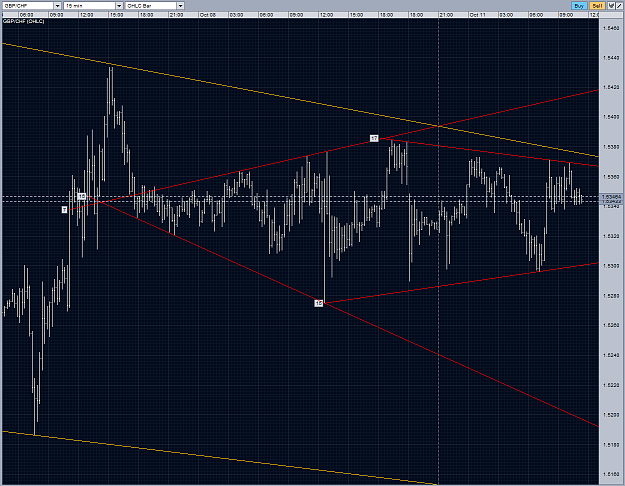Click the current price label on price axis
Viewport: 625px width, 486px height.
[x=612, y=197]
